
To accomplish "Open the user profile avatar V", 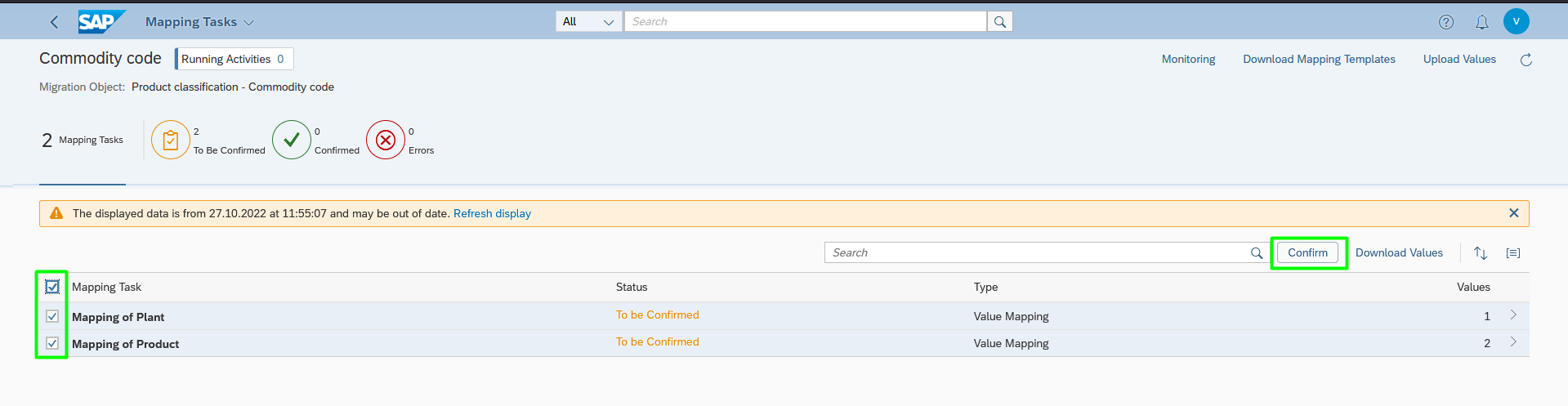I will 1517,21.
